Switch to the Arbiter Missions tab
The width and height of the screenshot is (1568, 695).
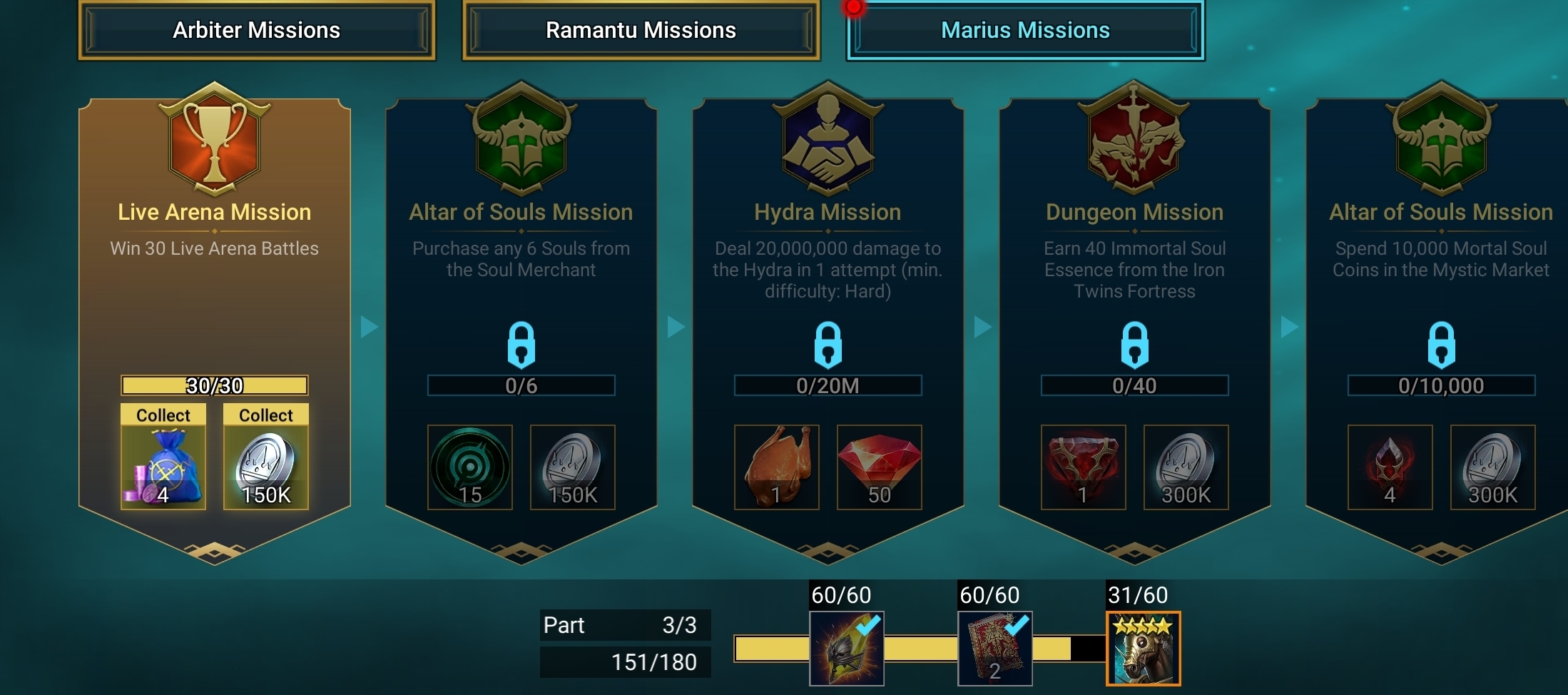pos(257,30)
